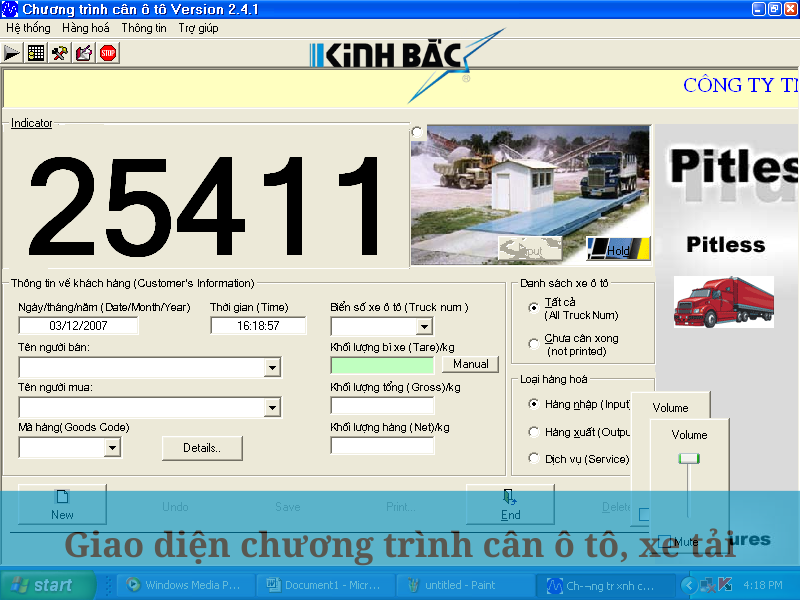Click the play arrow toolbar icon
800x600 pixels.
click(x=12, y=53)
